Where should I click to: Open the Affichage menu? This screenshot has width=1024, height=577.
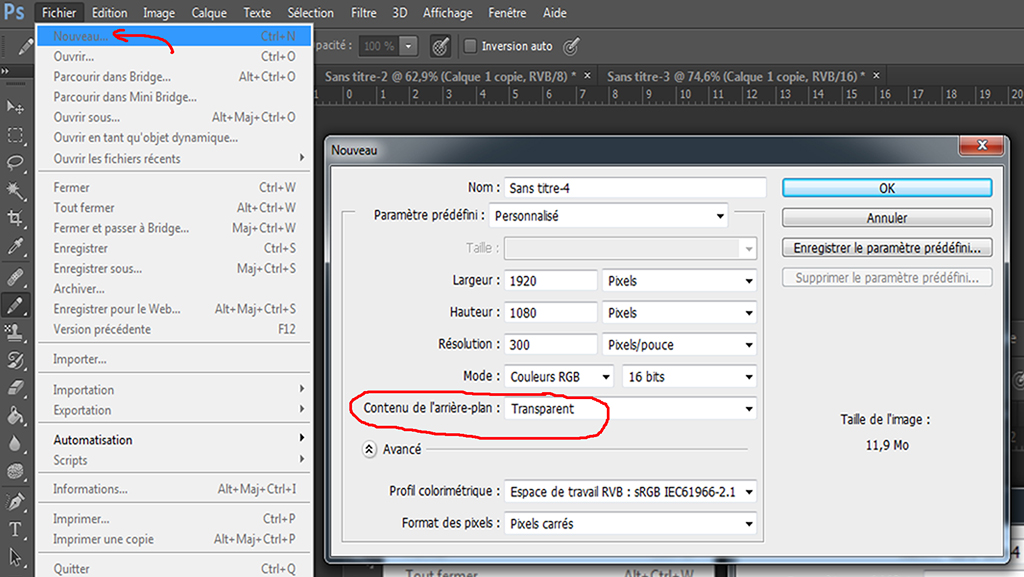(x=447, y=12)
